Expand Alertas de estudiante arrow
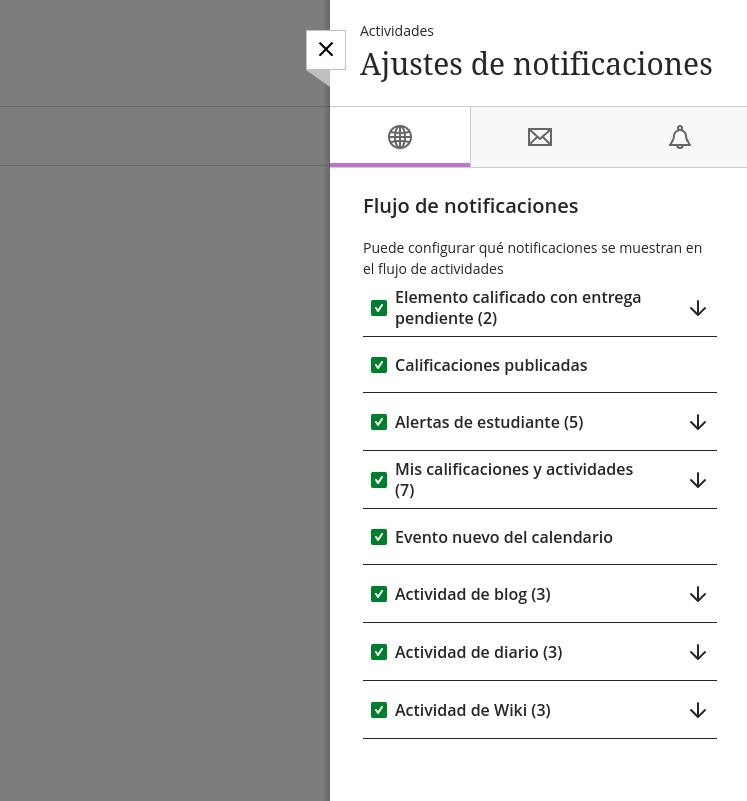The image size is (747, 801). [697, 423]
